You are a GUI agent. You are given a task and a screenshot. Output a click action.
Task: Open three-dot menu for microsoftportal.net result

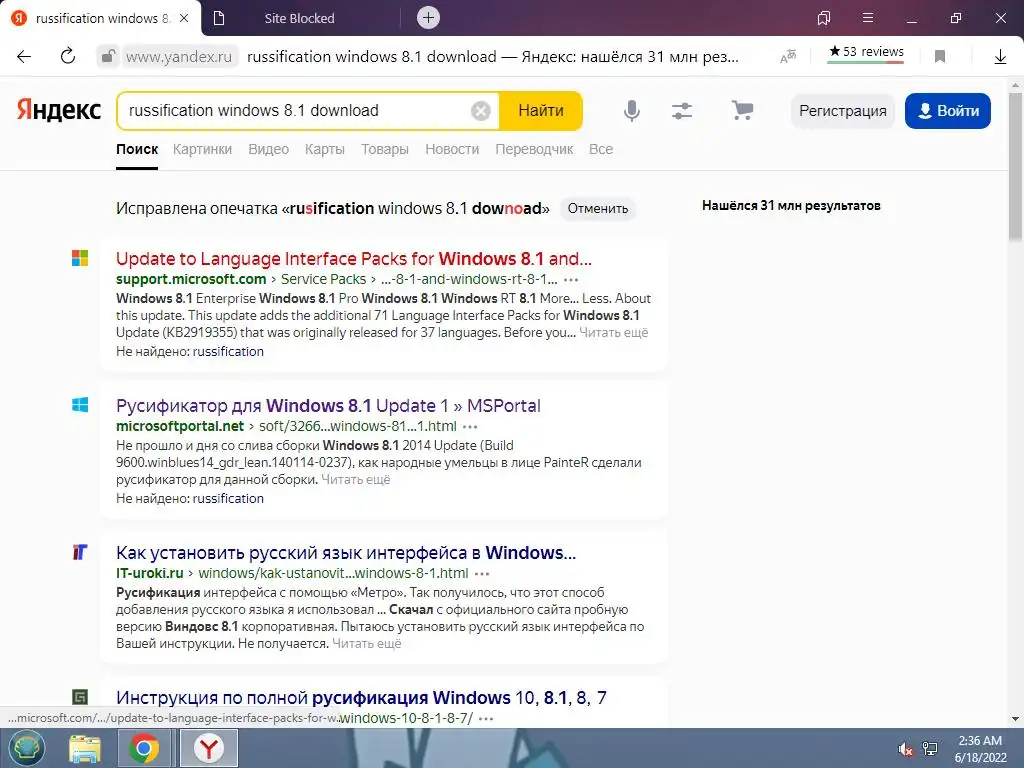tap(470, 427)
